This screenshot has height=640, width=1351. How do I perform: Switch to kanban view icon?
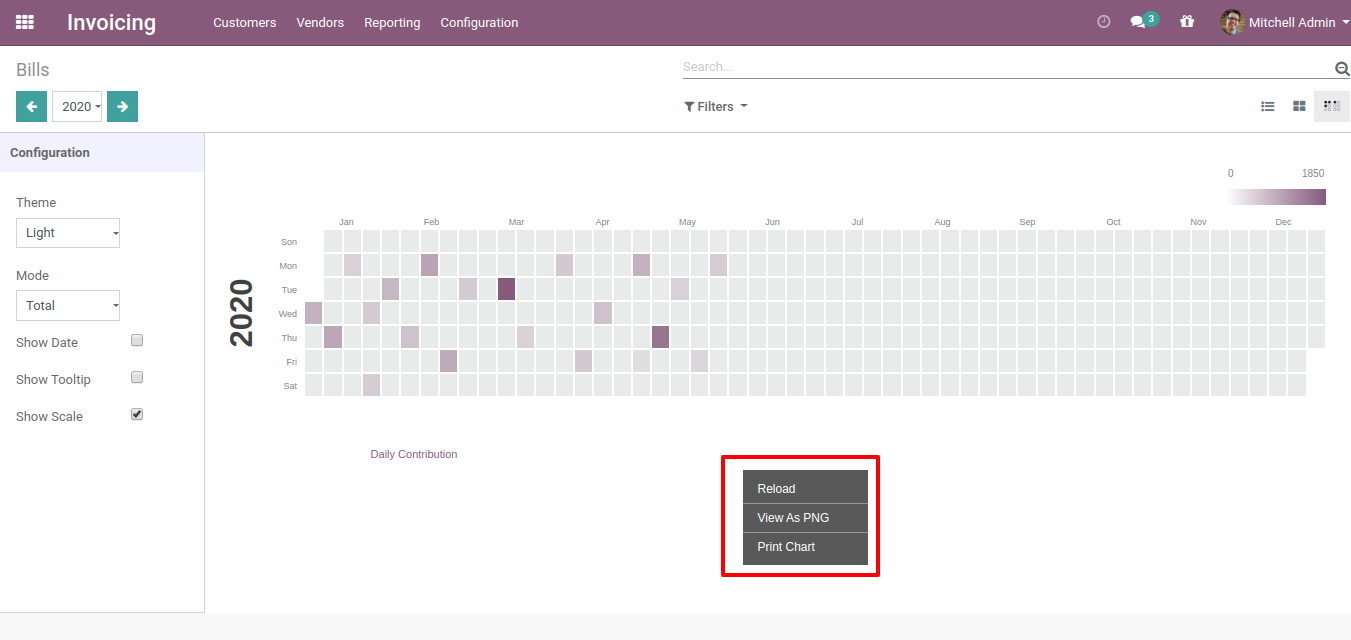[1299, 106]
